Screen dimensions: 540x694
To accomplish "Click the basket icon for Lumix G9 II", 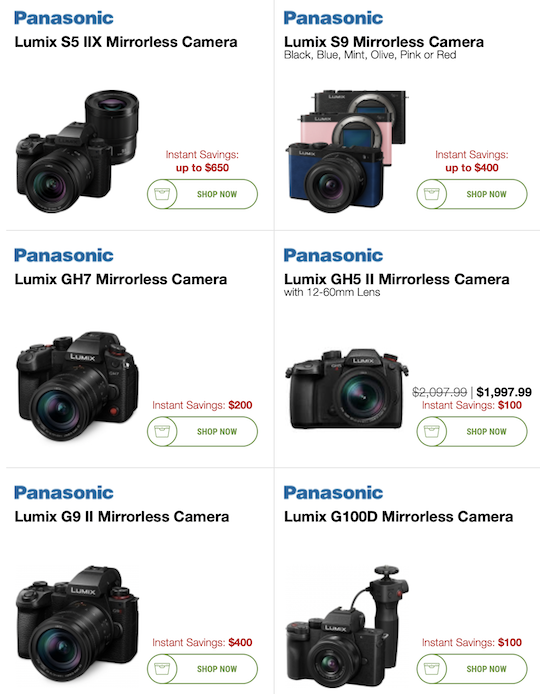I will [162, 668].
